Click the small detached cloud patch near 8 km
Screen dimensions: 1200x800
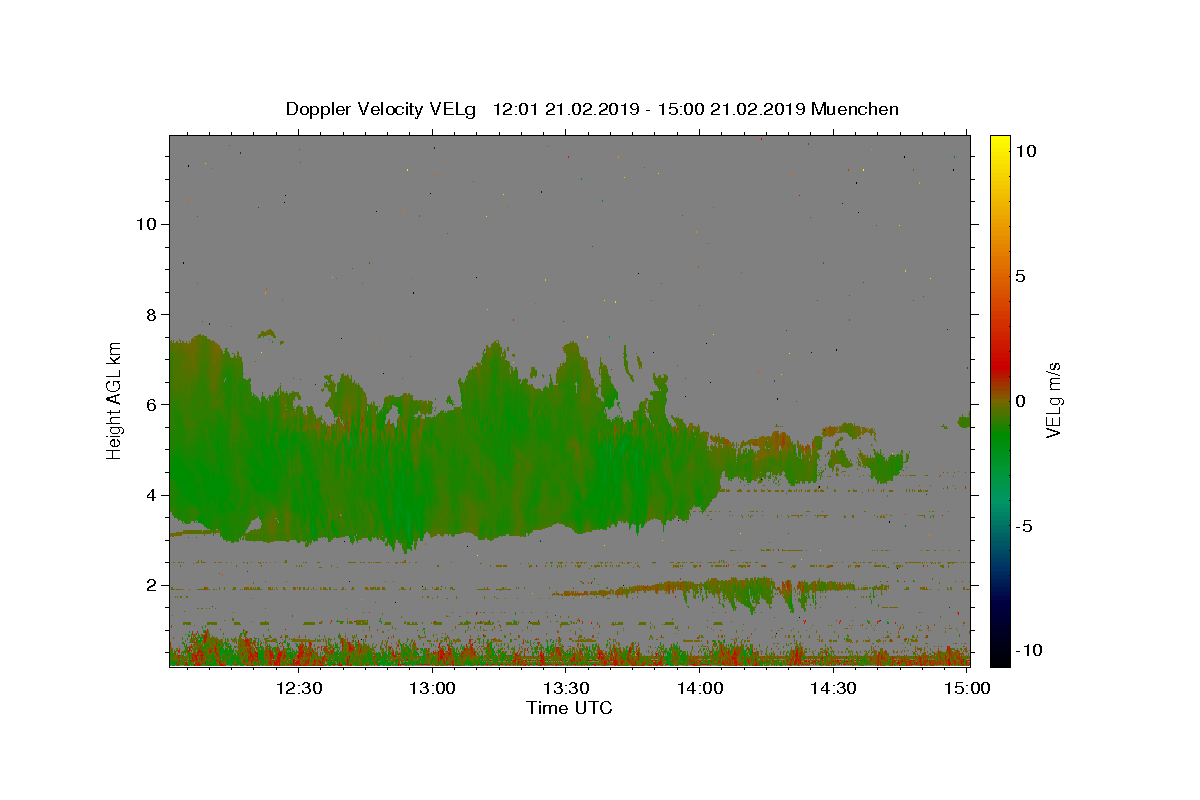267,334
